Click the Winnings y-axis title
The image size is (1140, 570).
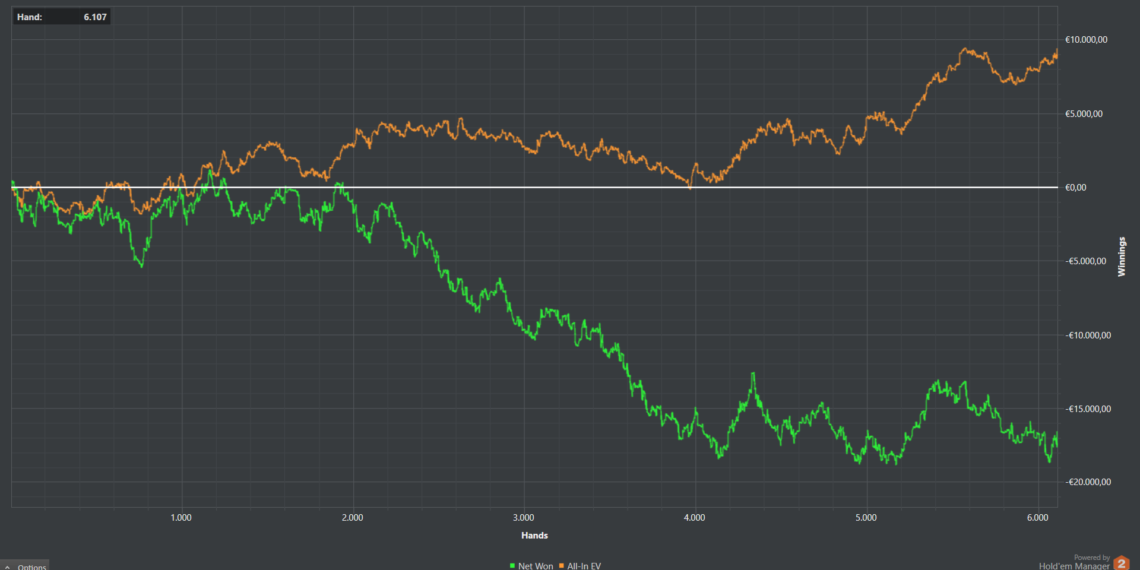(x=1122, y=256)
